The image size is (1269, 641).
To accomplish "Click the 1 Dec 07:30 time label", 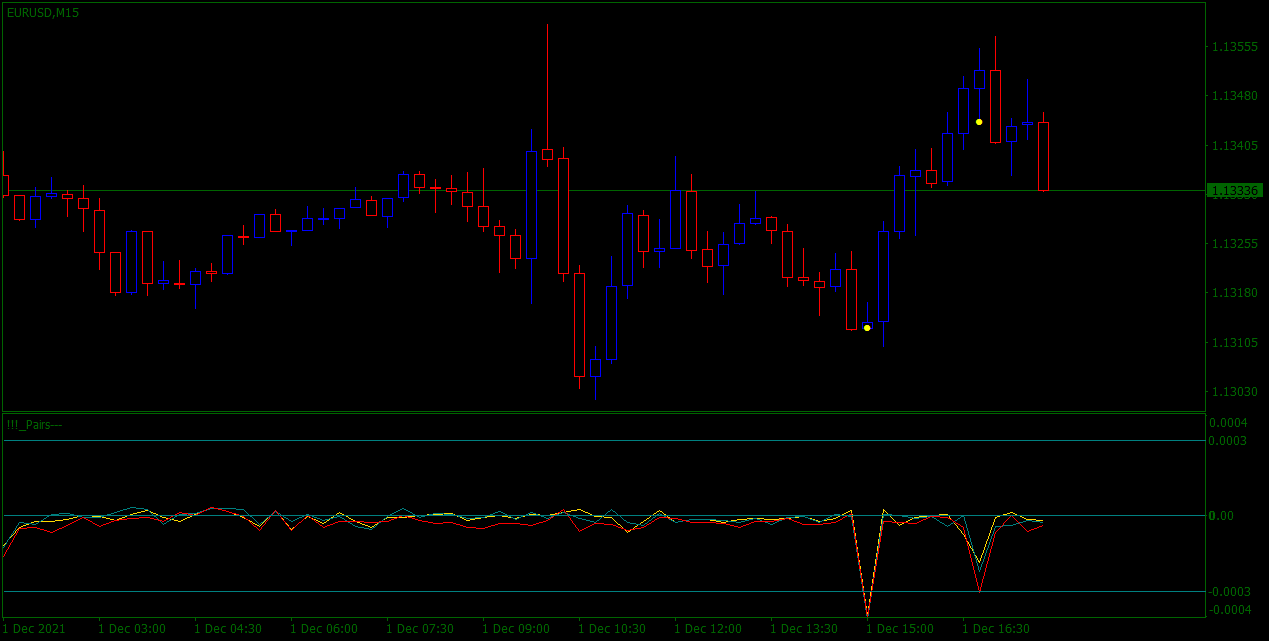I will click(420, 629).
